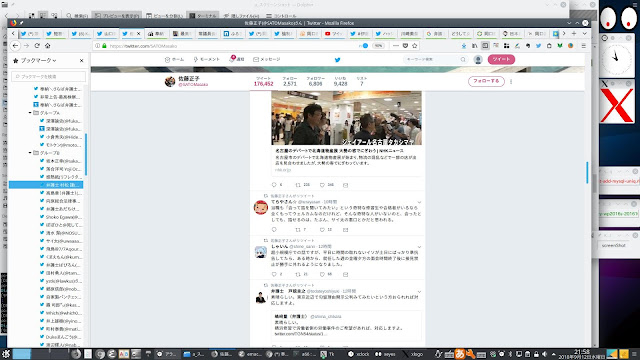Open the profile more options dots
Image resolution: width=640 pixels, height=360 pixels.
[511, 81]
